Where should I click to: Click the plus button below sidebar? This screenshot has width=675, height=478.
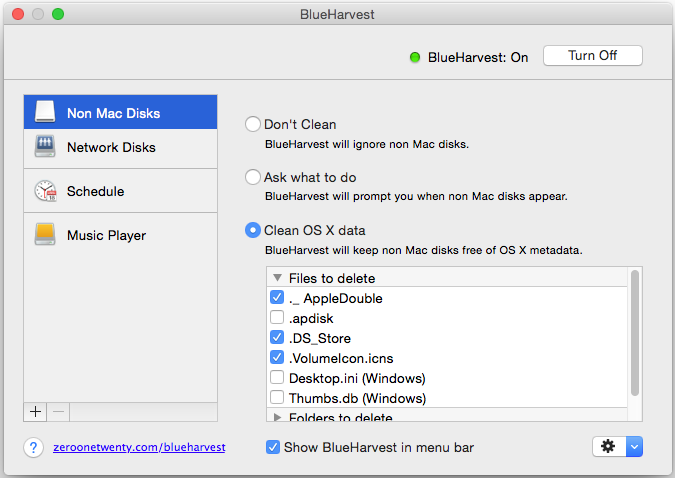point(35,412)
